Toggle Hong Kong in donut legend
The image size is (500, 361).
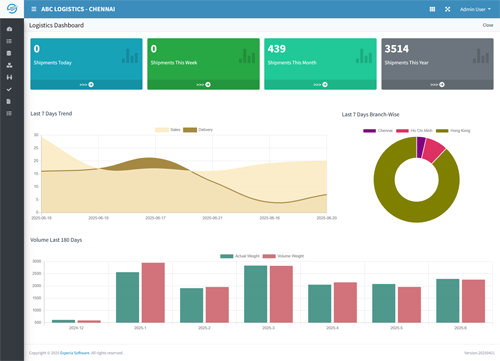click(x=453, y=131)
